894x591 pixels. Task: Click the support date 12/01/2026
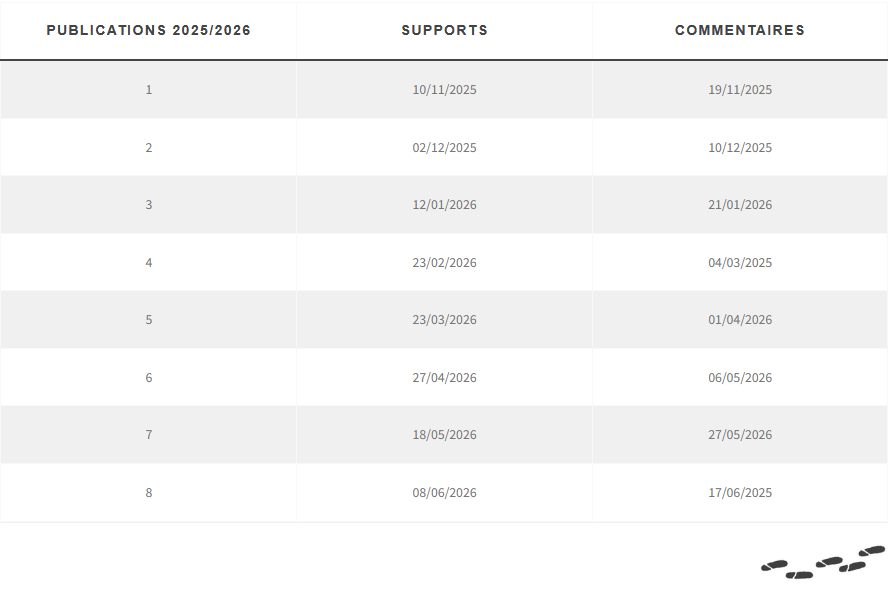point(445,205)
